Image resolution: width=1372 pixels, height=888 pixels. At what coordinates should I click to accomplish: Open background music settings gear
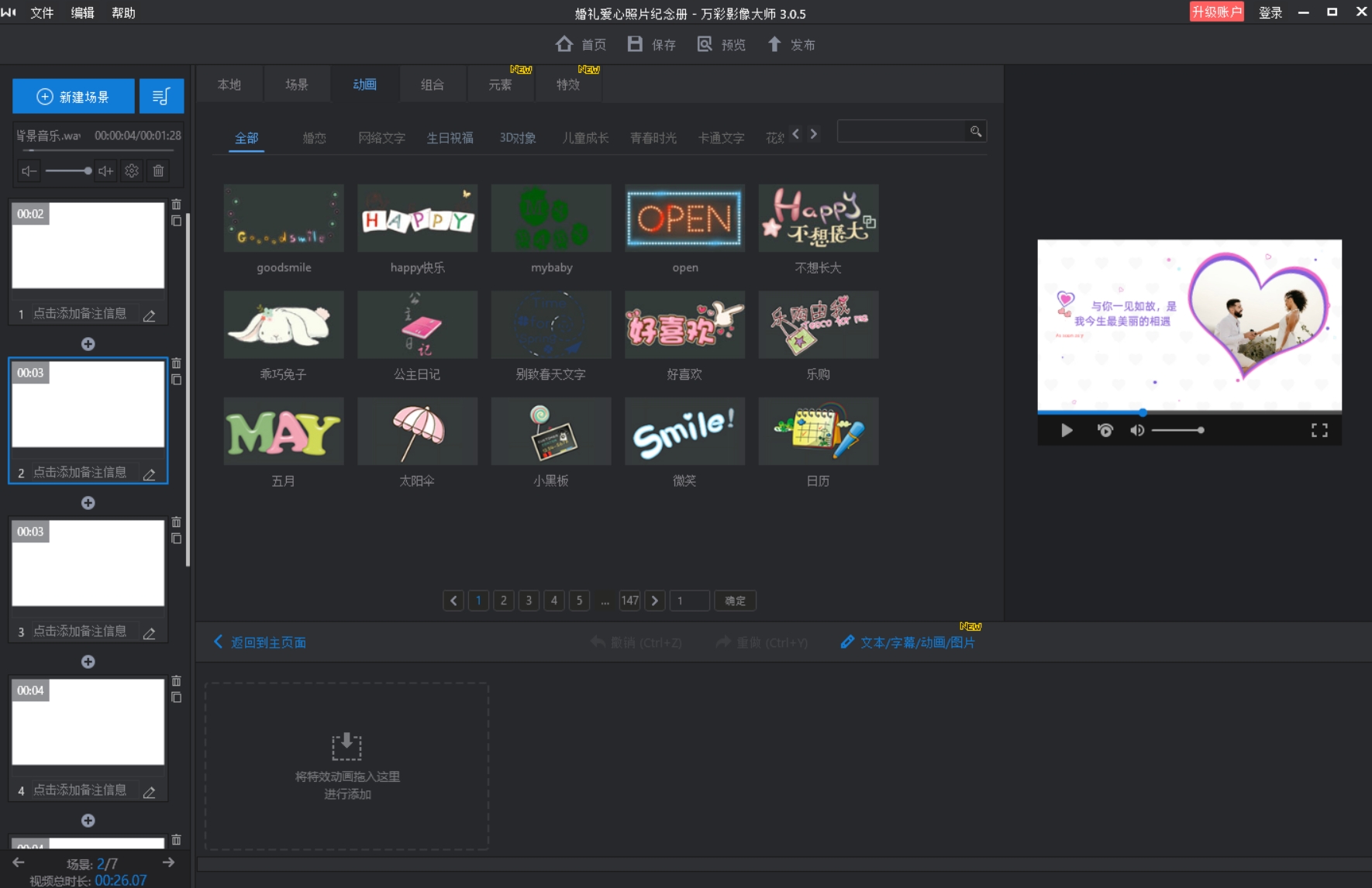click(x=132, y=170)
